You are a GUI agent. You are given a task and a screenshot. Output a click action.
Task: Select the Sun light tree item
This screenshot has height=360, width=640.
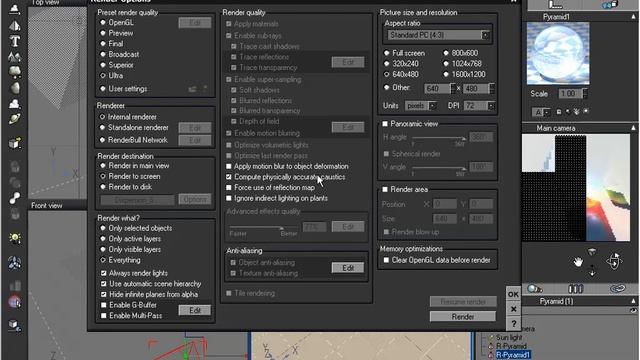pos(509,338)
